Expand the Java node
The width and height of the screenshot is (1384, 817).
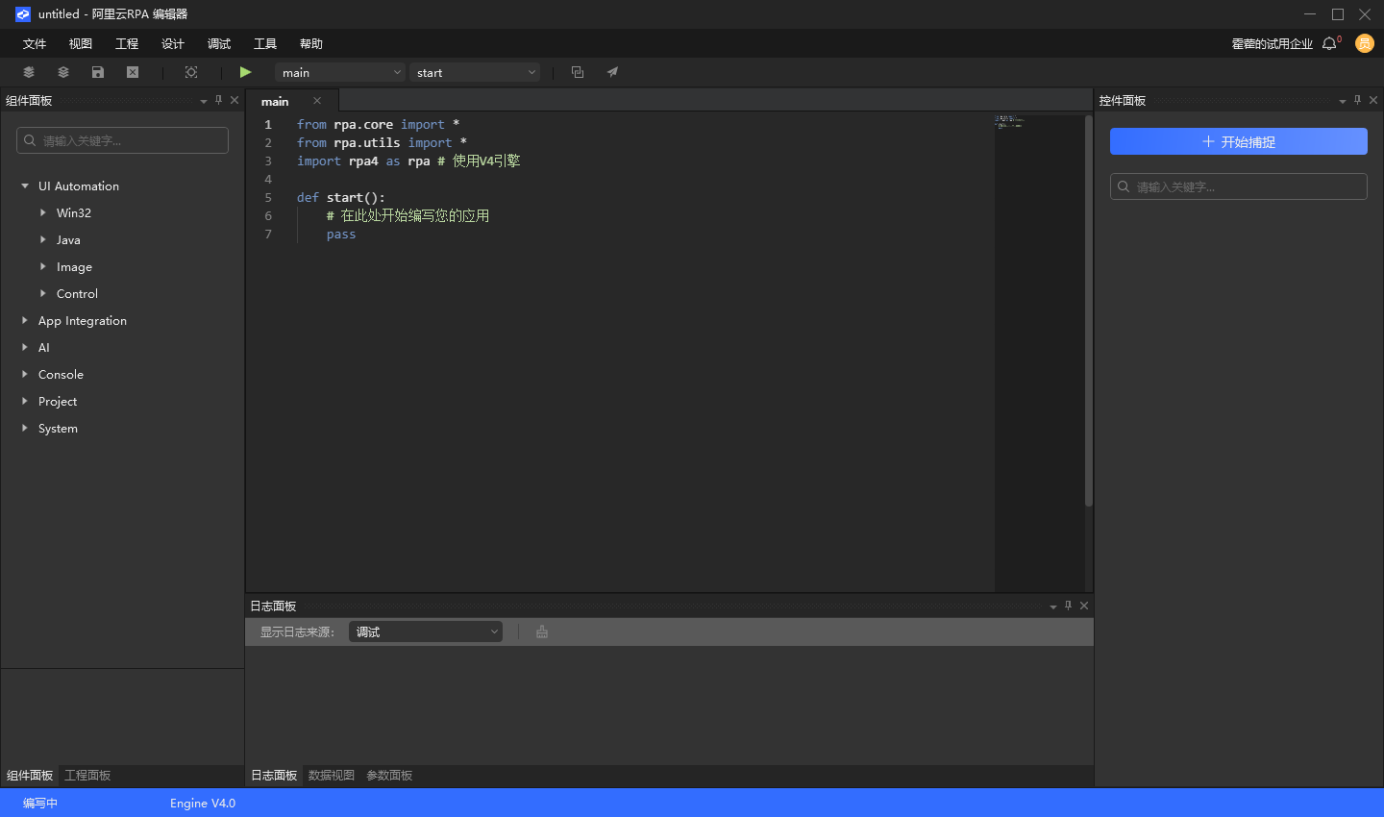pos(43,240)
